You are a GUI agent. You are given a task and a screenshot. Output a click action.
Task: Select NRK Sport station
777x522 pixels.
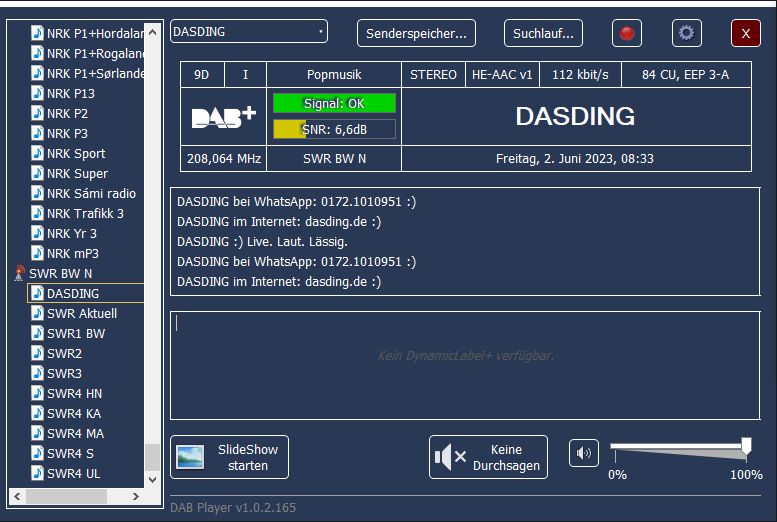click(76, 154)
